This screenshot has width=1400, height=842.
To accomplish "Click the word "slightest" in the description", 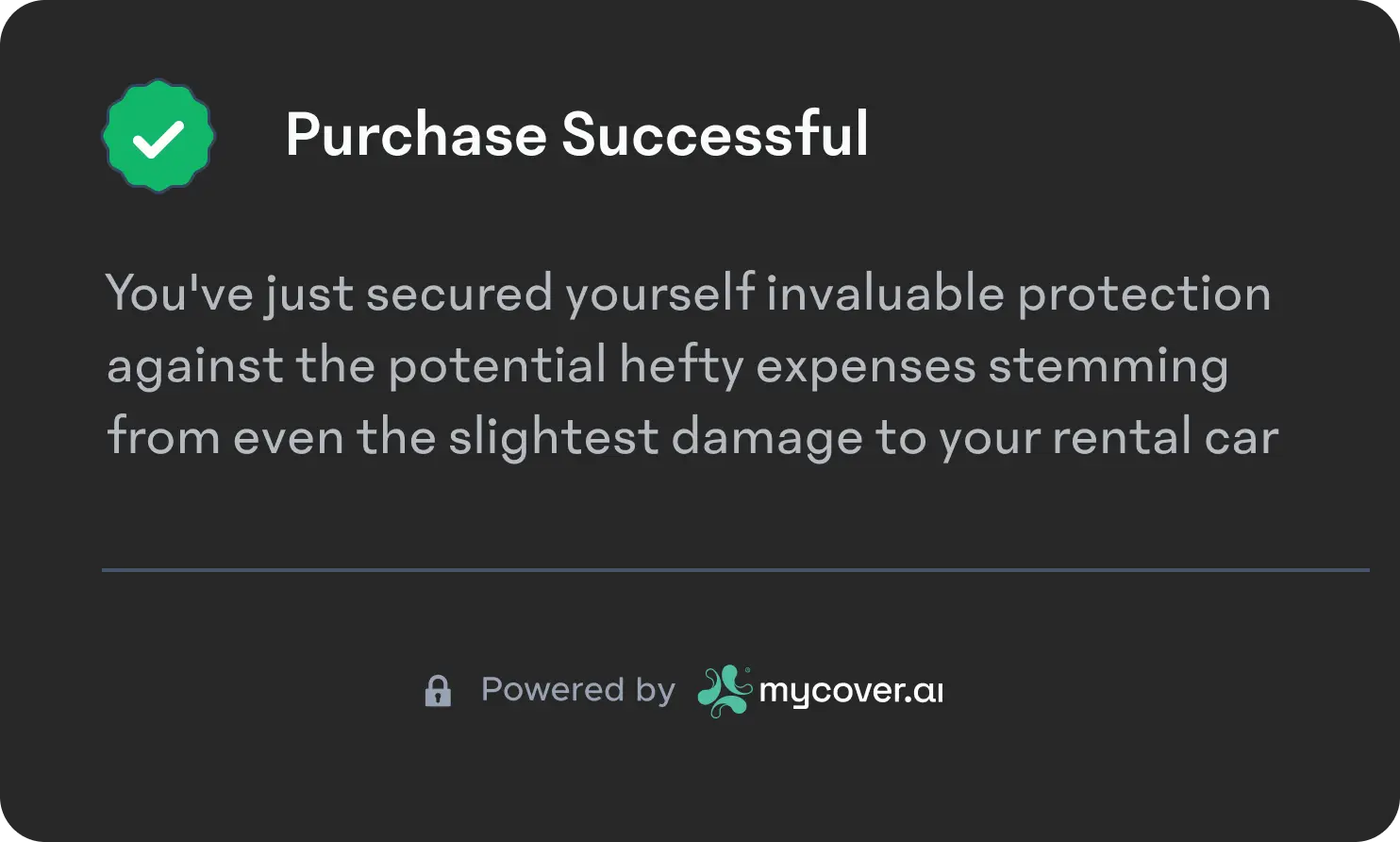I will point(553,438).
